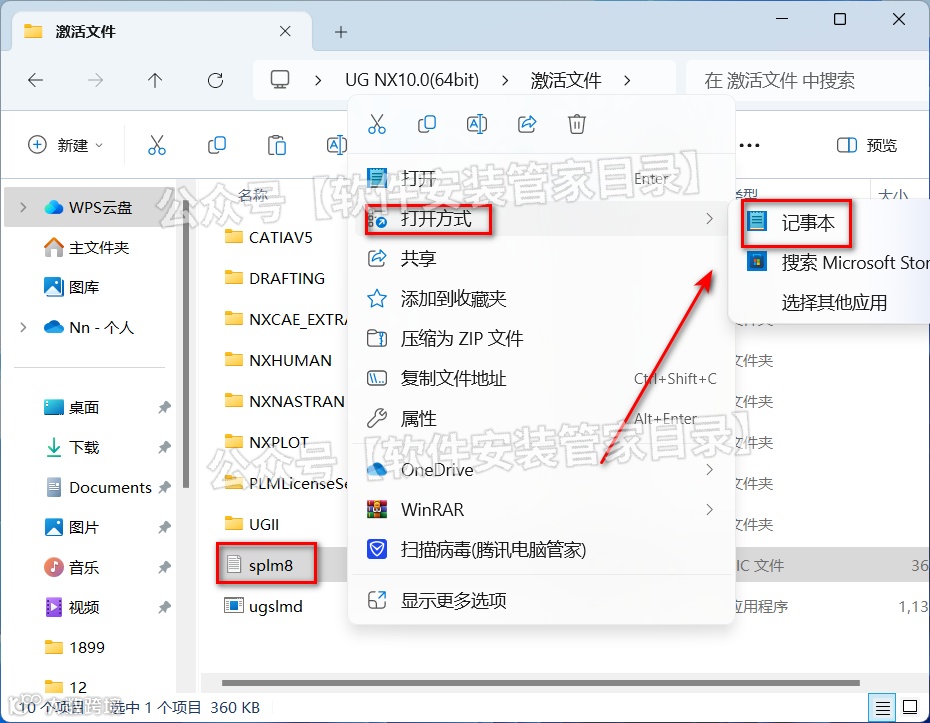Click the toolbar Paste clipboard icon

pos(276,145)
